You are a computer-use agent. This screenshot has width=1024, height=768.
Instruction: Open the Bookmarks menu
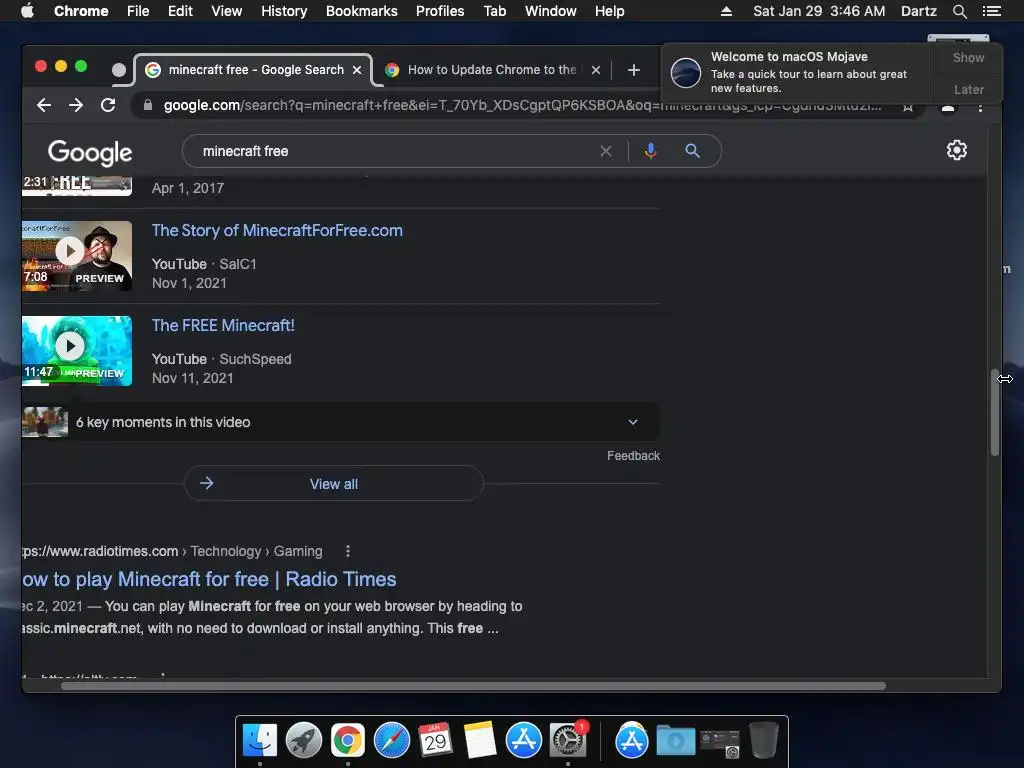(362, 11)
